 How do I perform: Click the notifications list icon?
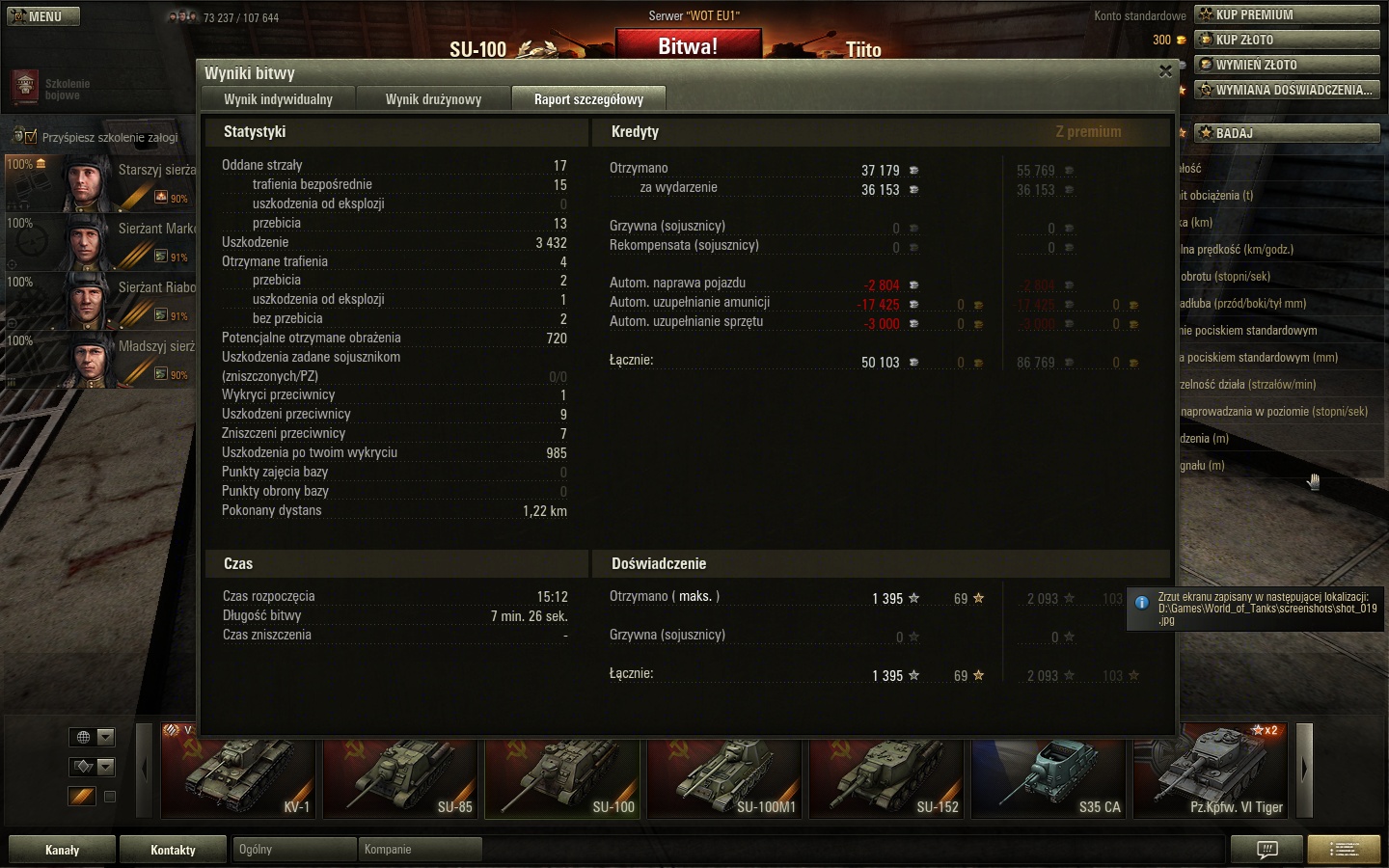pyautogui.click(x=1344, y=850)
